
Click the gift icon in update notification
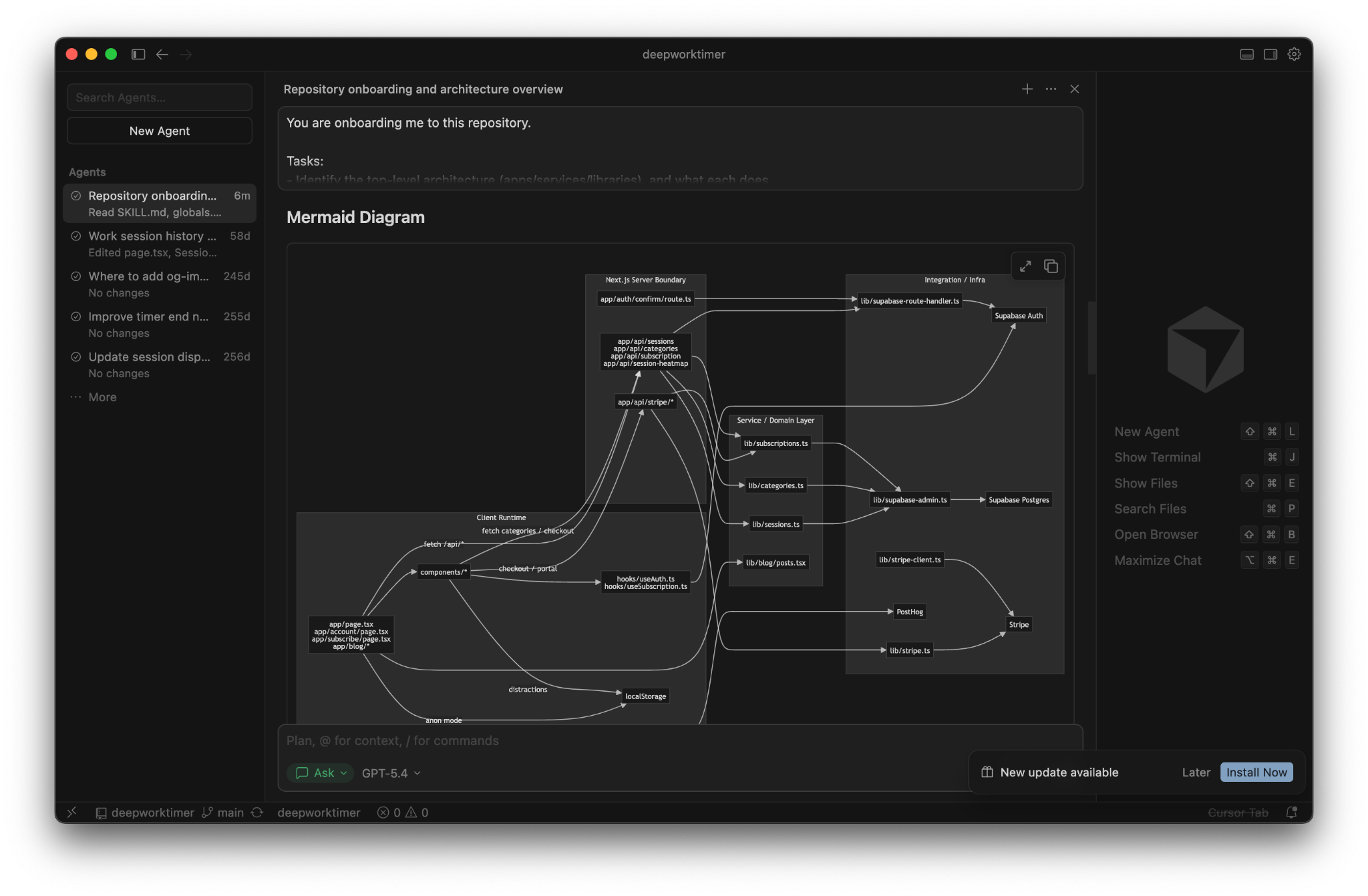point(987,772)
